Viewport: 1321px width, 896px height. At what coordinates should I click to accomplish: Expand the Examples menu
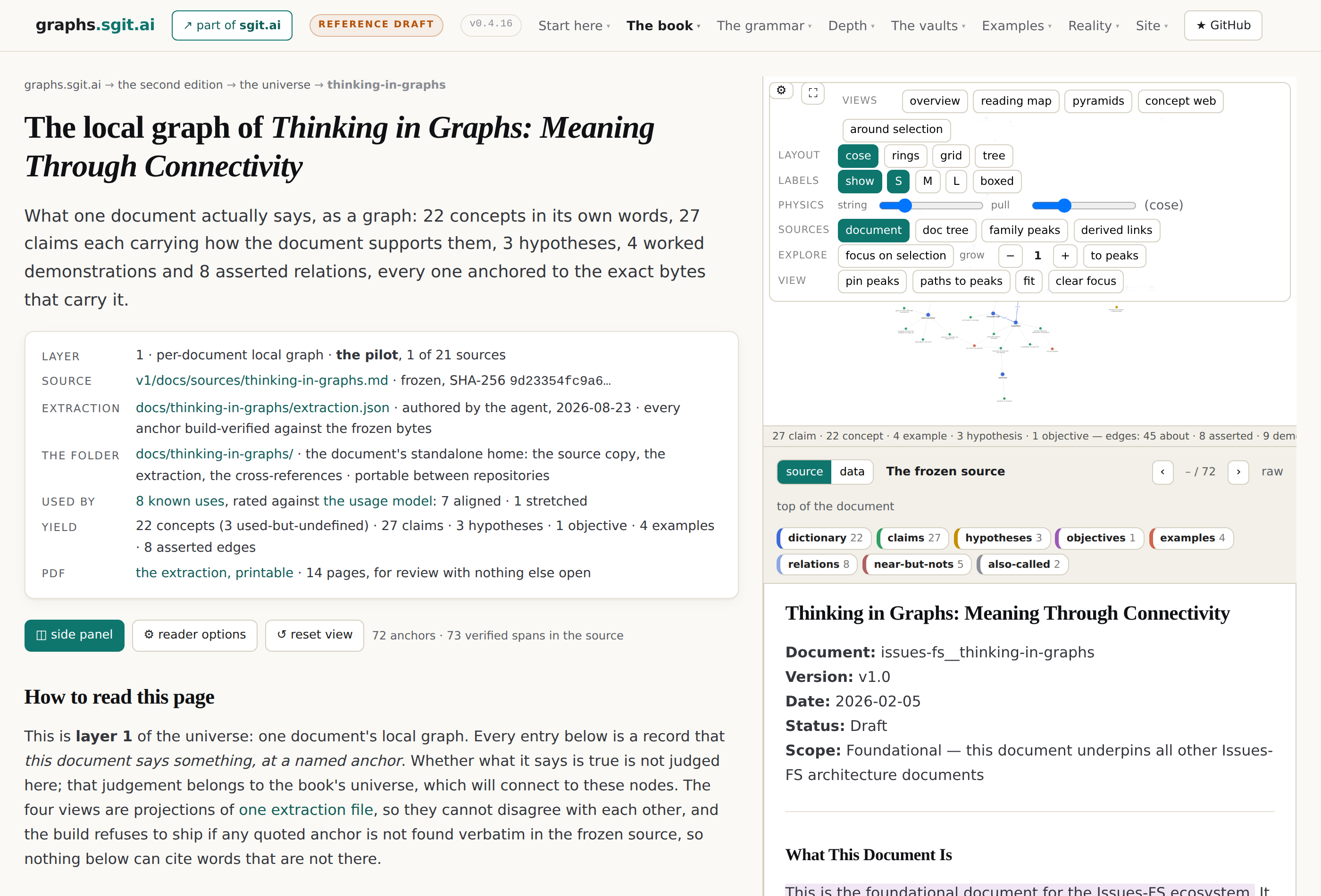(x=1016, y=26)
